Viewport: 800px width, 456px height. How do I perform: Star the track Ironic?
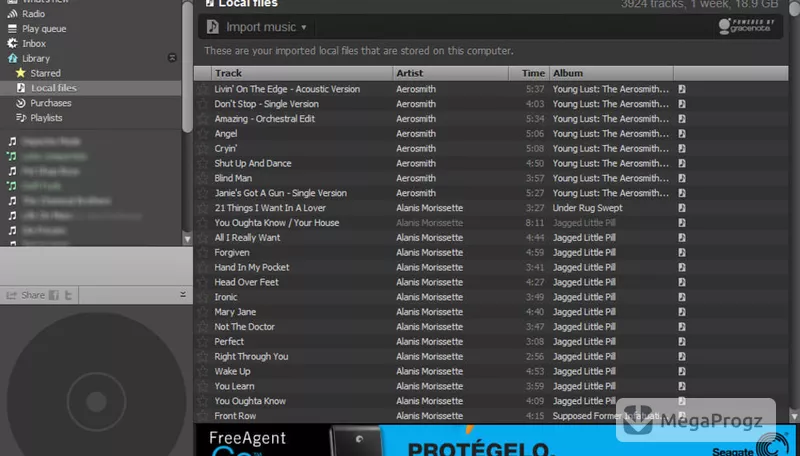[203, 297]
